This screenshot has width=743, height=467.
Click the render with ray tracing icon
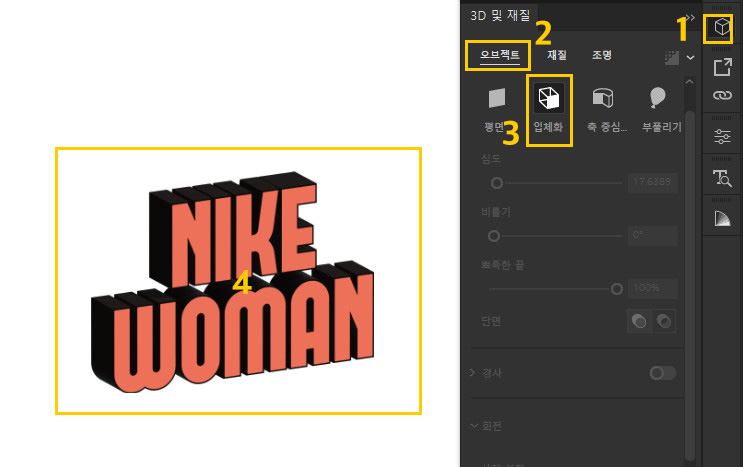click(672, 58)
